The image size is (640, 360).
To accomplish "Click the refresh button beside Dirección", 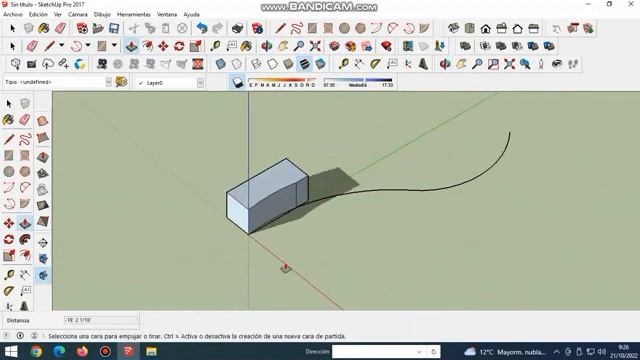I will (x=433, y=351).
